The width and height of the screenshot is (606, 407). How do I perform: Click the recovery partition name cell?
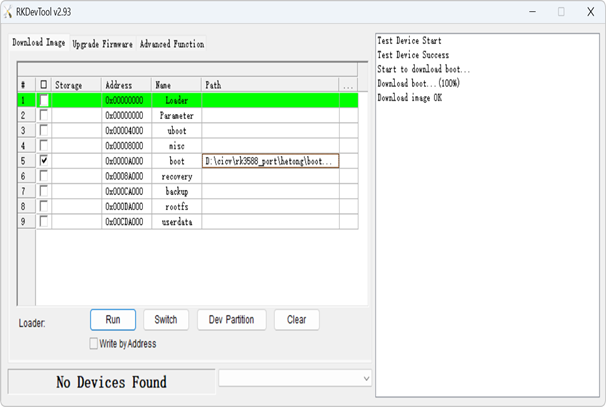176,175
